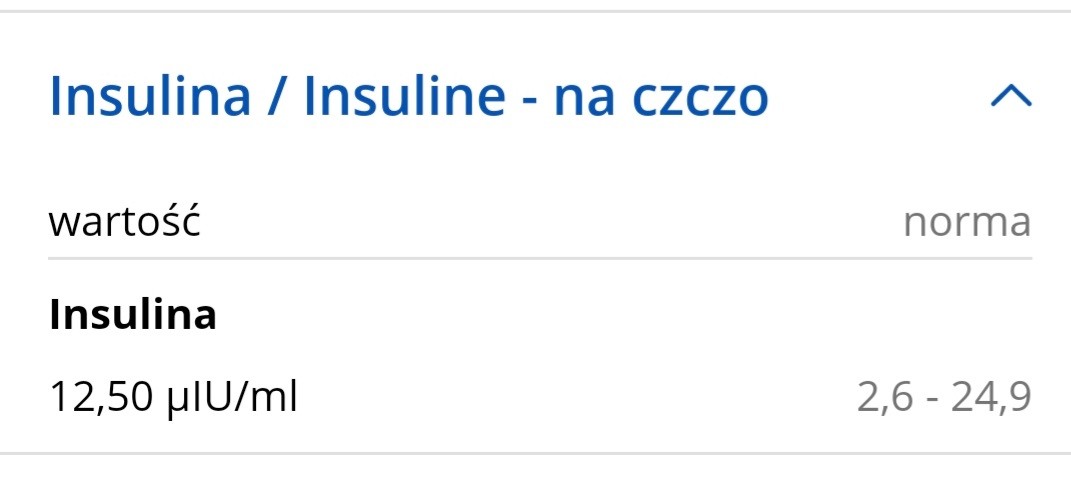Click the lower limit '2,6' in the range
The image size is (1071, 488).
[880, 398]
